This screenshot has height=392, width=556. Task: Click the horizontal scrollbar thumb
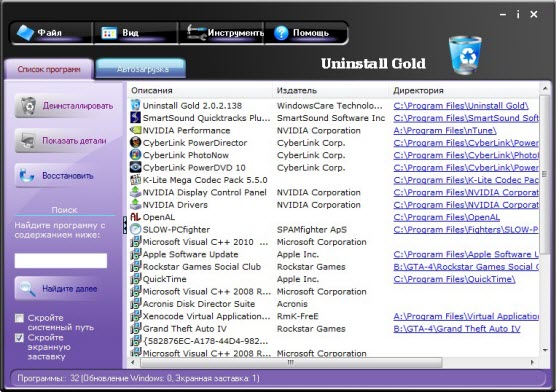coord(291,362)
